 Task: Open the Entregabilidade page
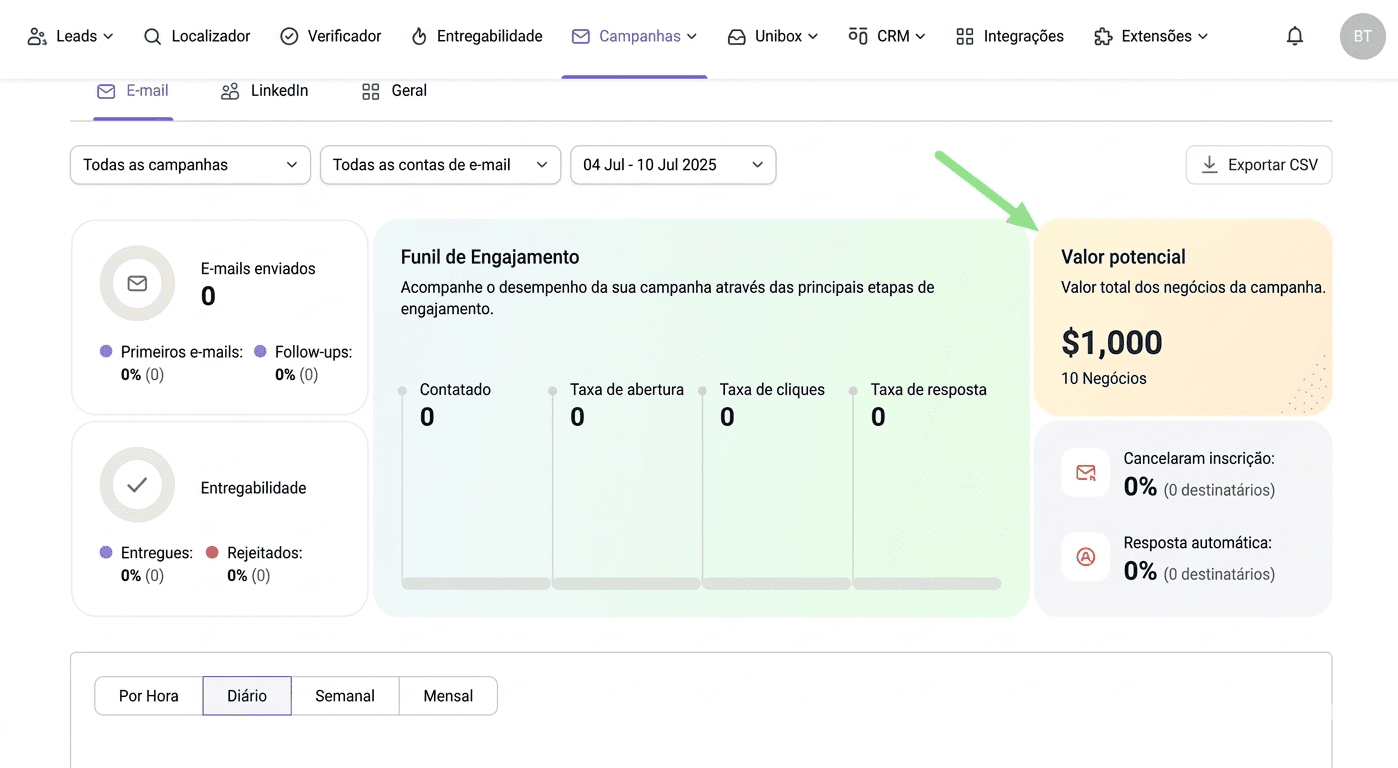pyautogui.click(x=477, y=36)
